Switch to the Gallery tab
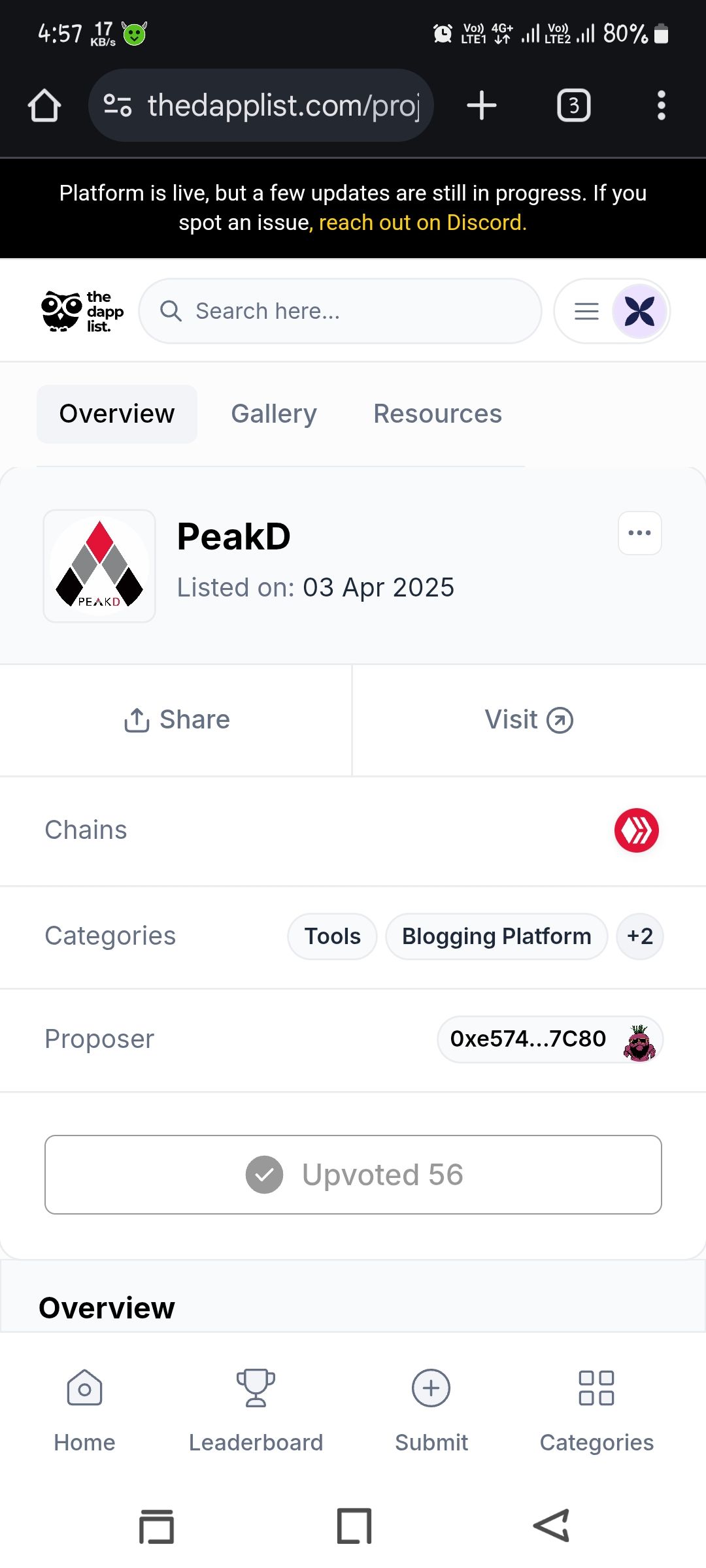Viewport: 706px width, 1568px height. [x=274, y=414]
